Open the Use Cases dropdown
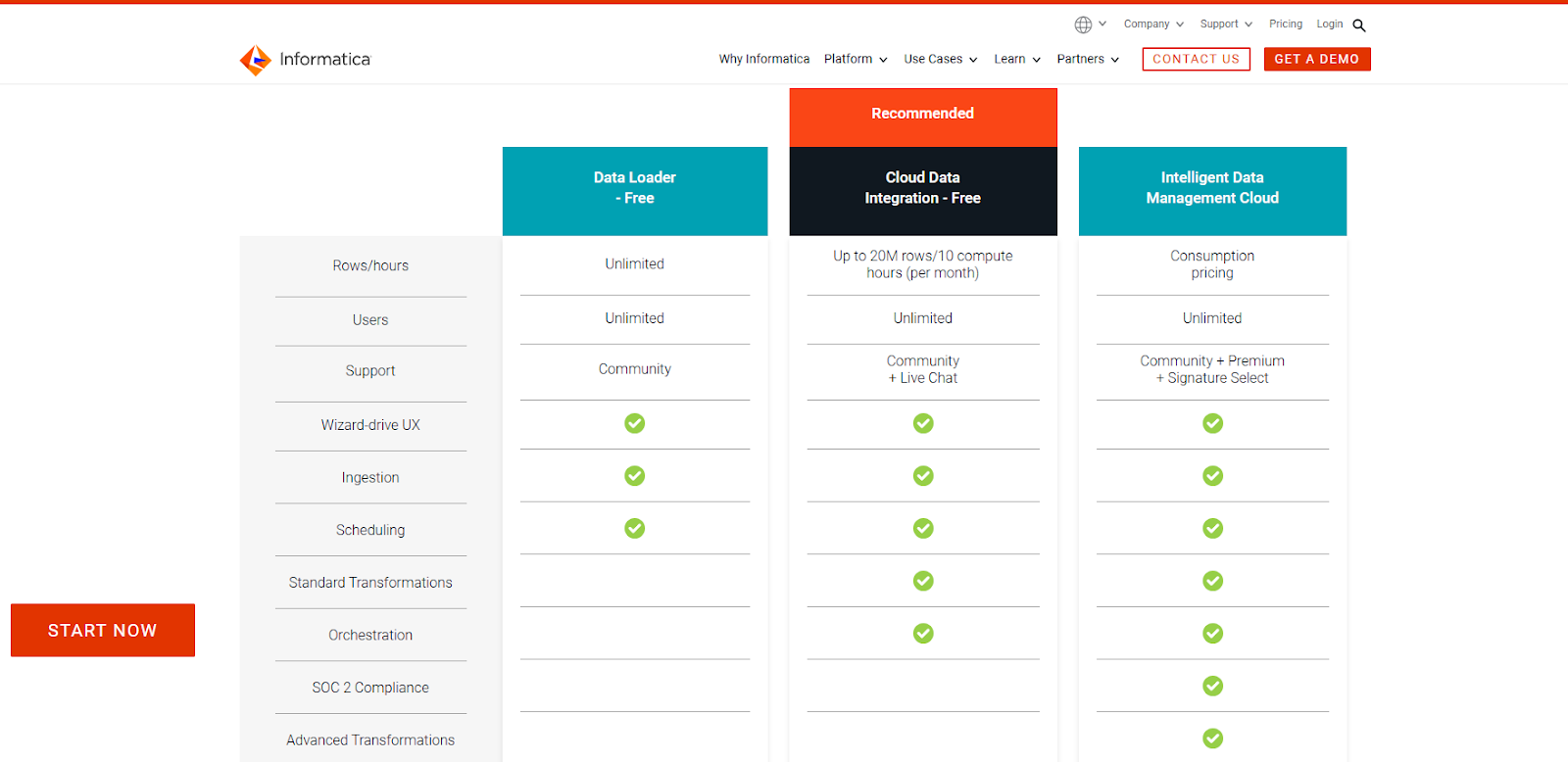This screenshot has height=762, width=1568. 941,60
